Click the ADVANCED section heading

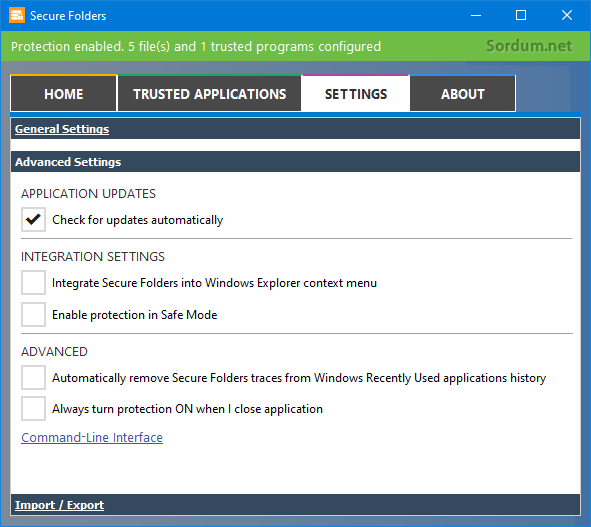point(54,352)
